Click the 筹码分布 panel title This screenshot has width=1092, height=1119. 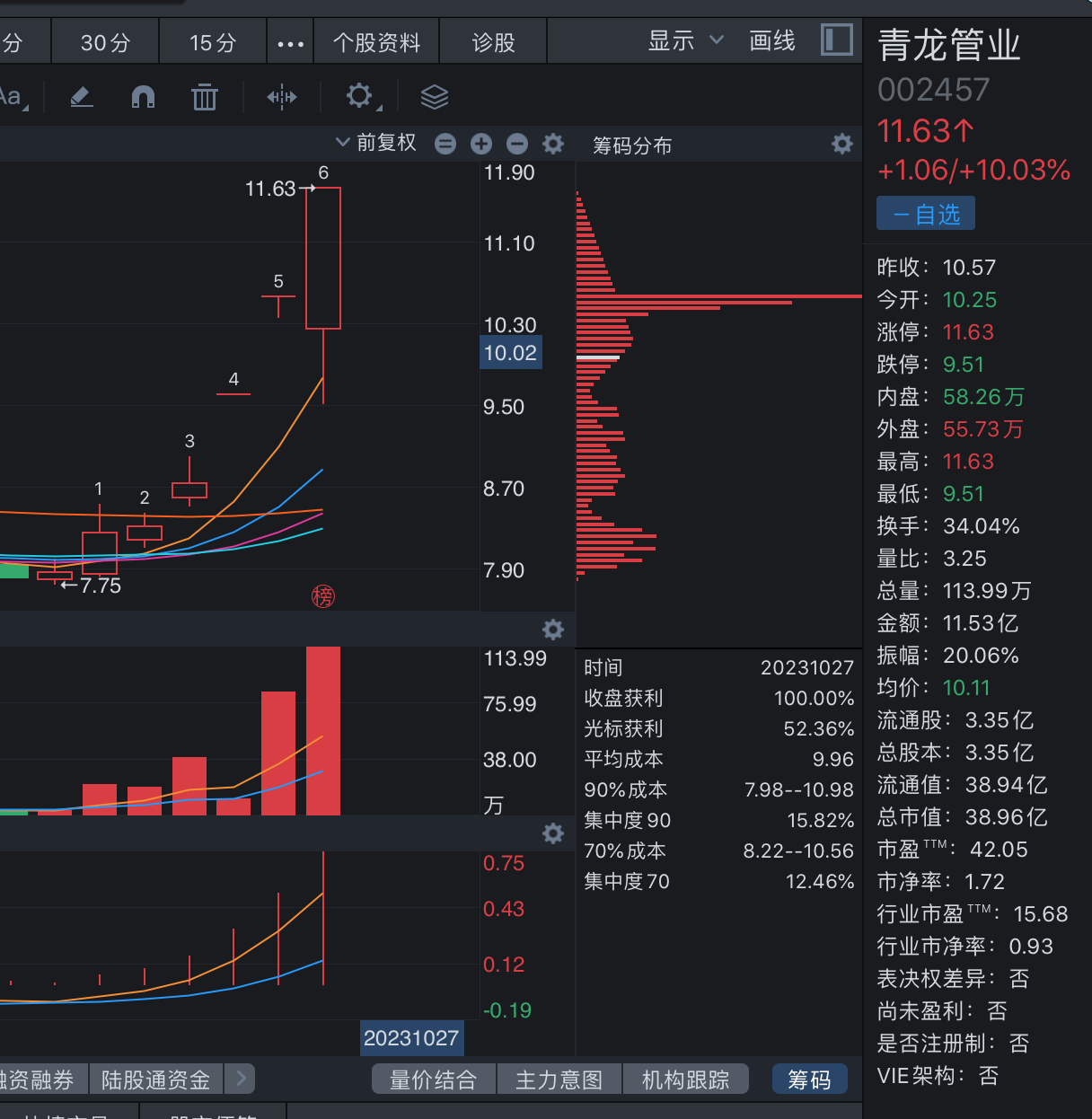(632, 145)
